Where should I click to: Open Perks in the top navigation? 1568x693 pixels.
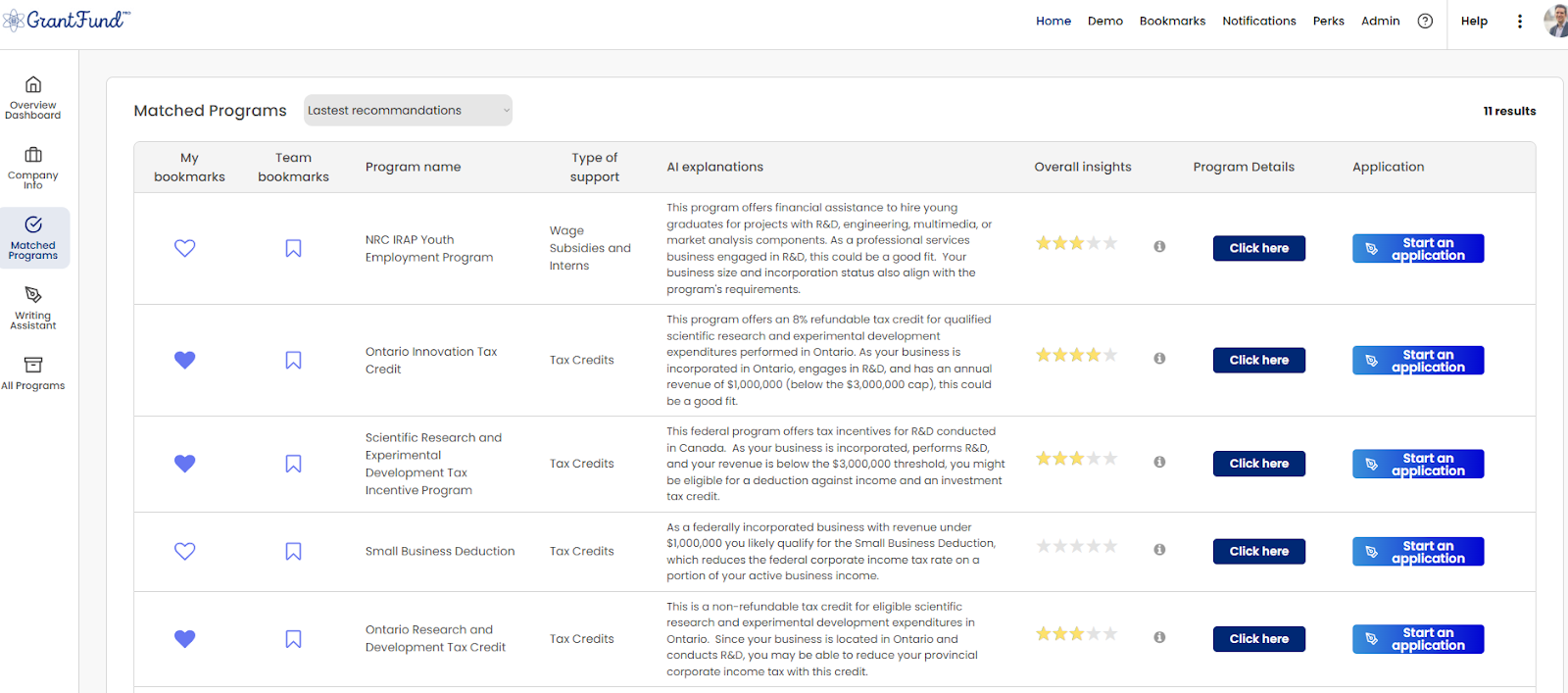point(1329,21)
